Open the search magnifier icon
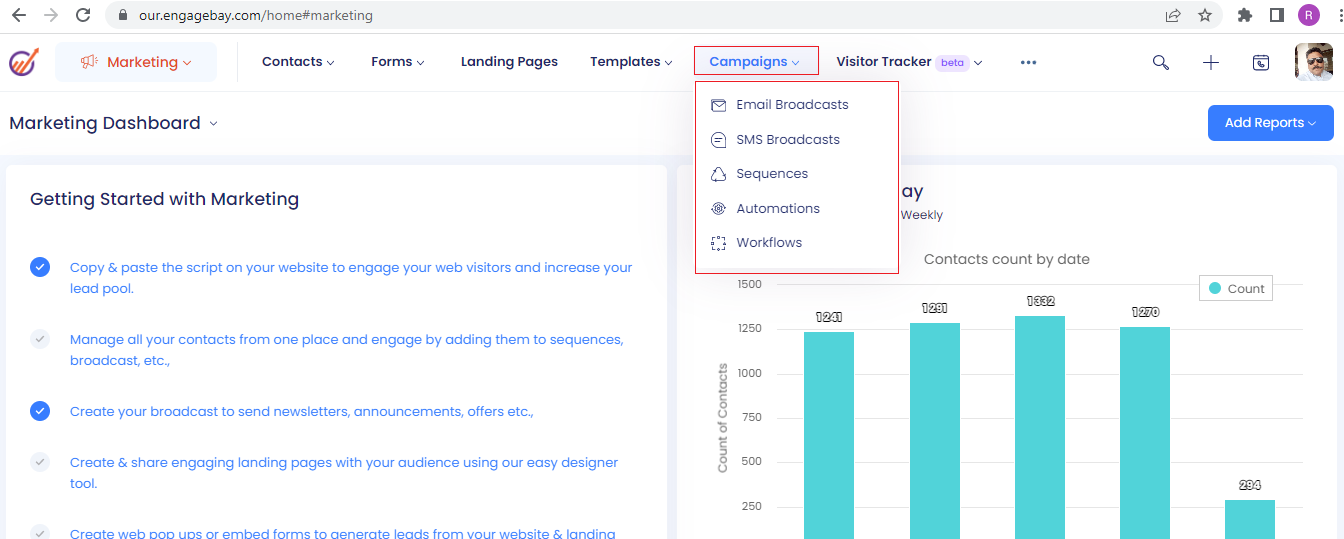 pos(1161,62)
